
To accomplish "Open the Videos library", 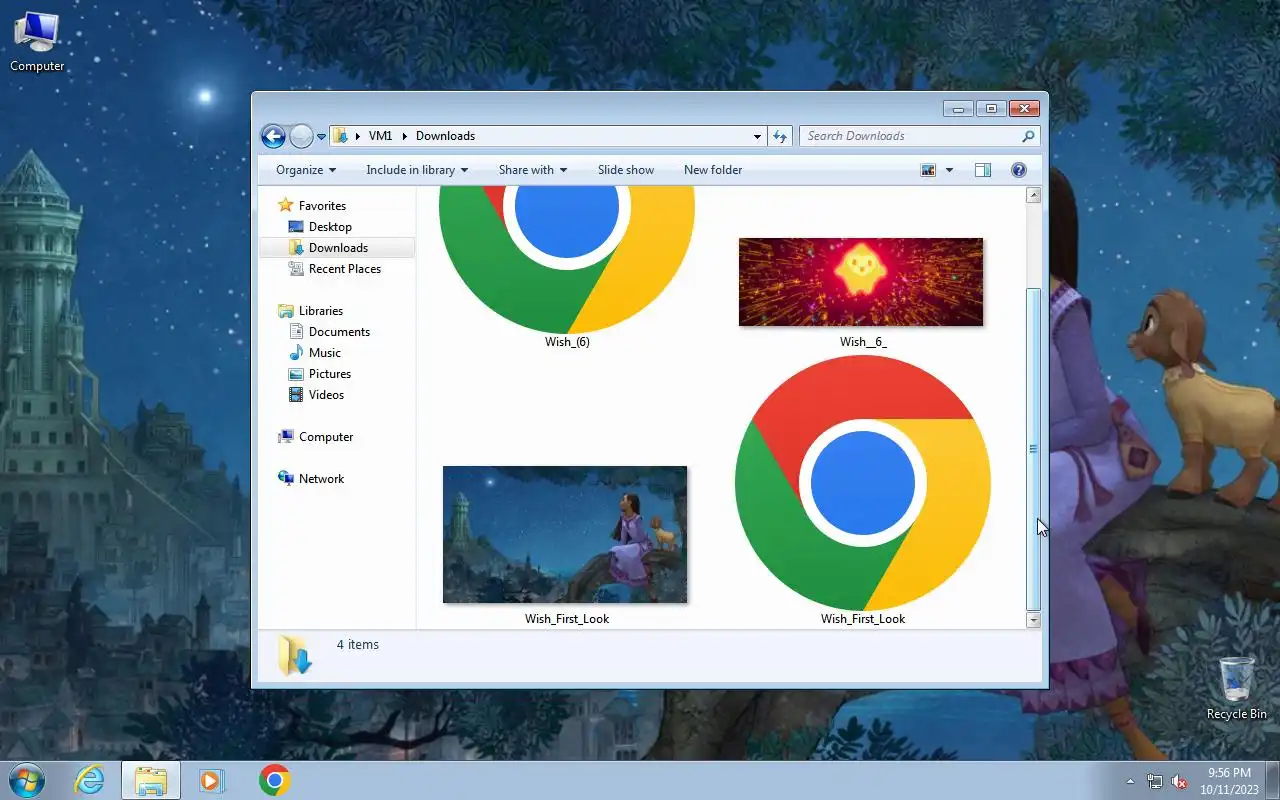I will [x=326, y=395].
